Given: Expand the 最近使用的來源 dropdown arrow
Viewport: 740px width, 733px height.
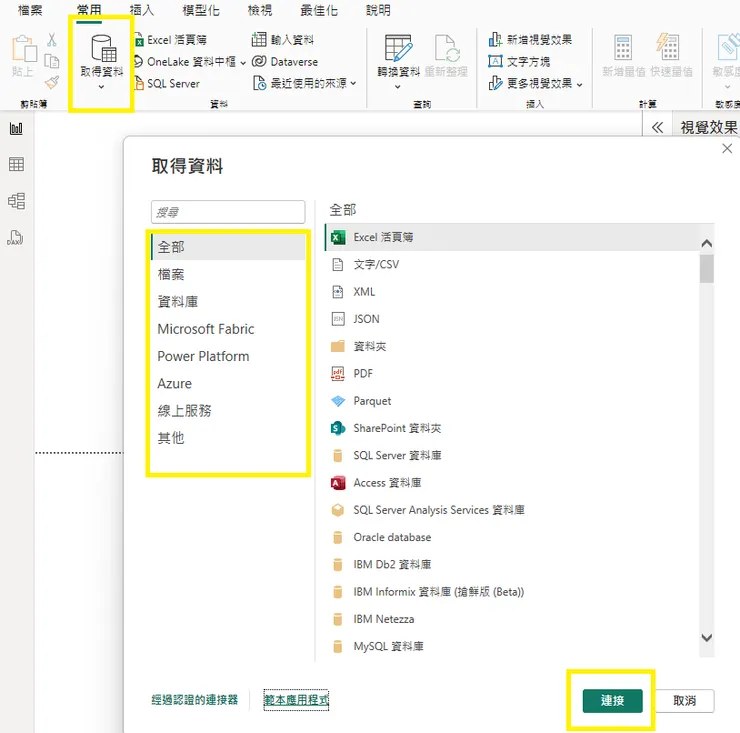Looking at the screenshot, I should coord(353,84).
